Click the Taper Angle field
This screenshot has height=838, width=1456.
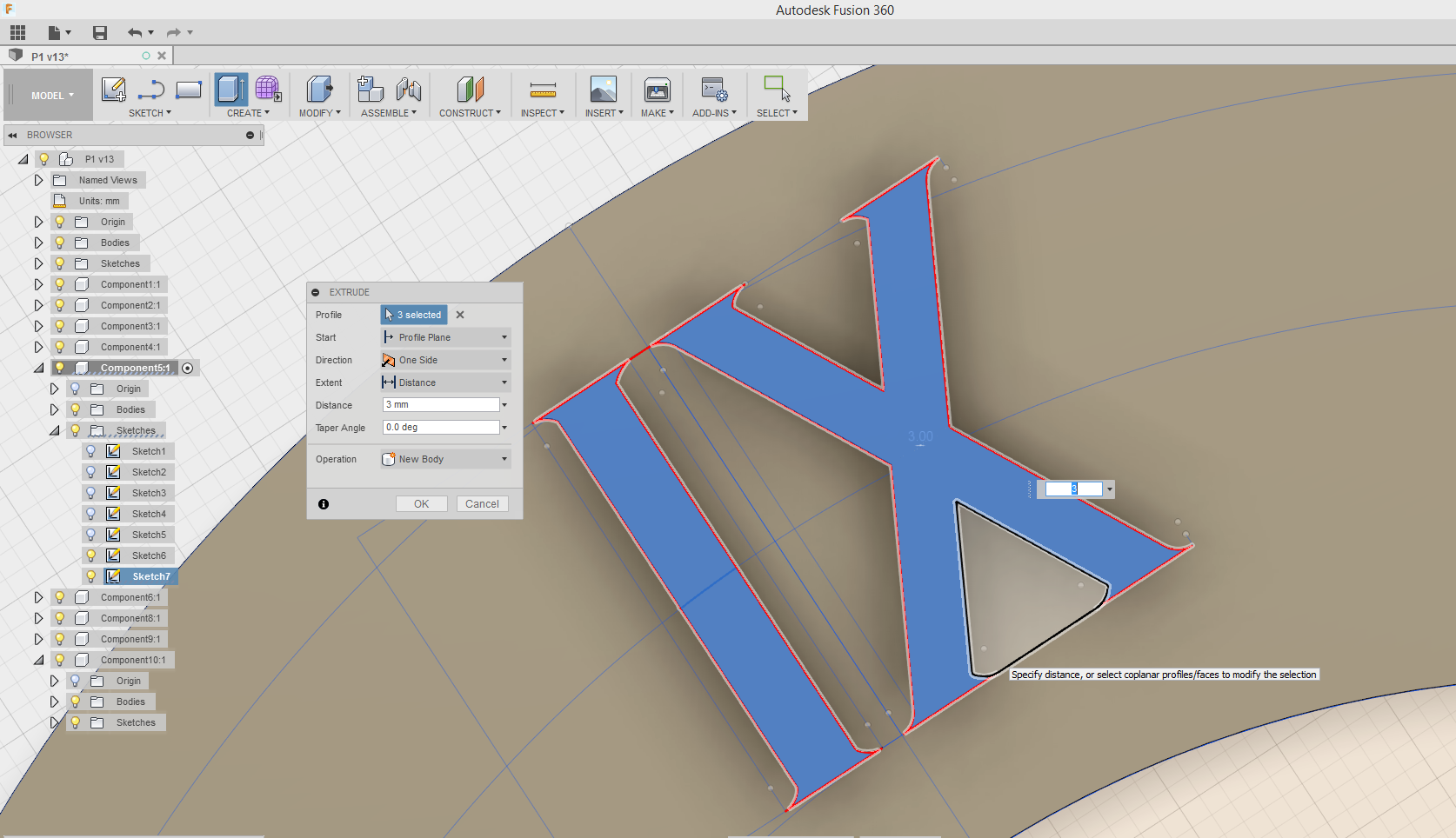pyautogui.click(x=441, y=428)
